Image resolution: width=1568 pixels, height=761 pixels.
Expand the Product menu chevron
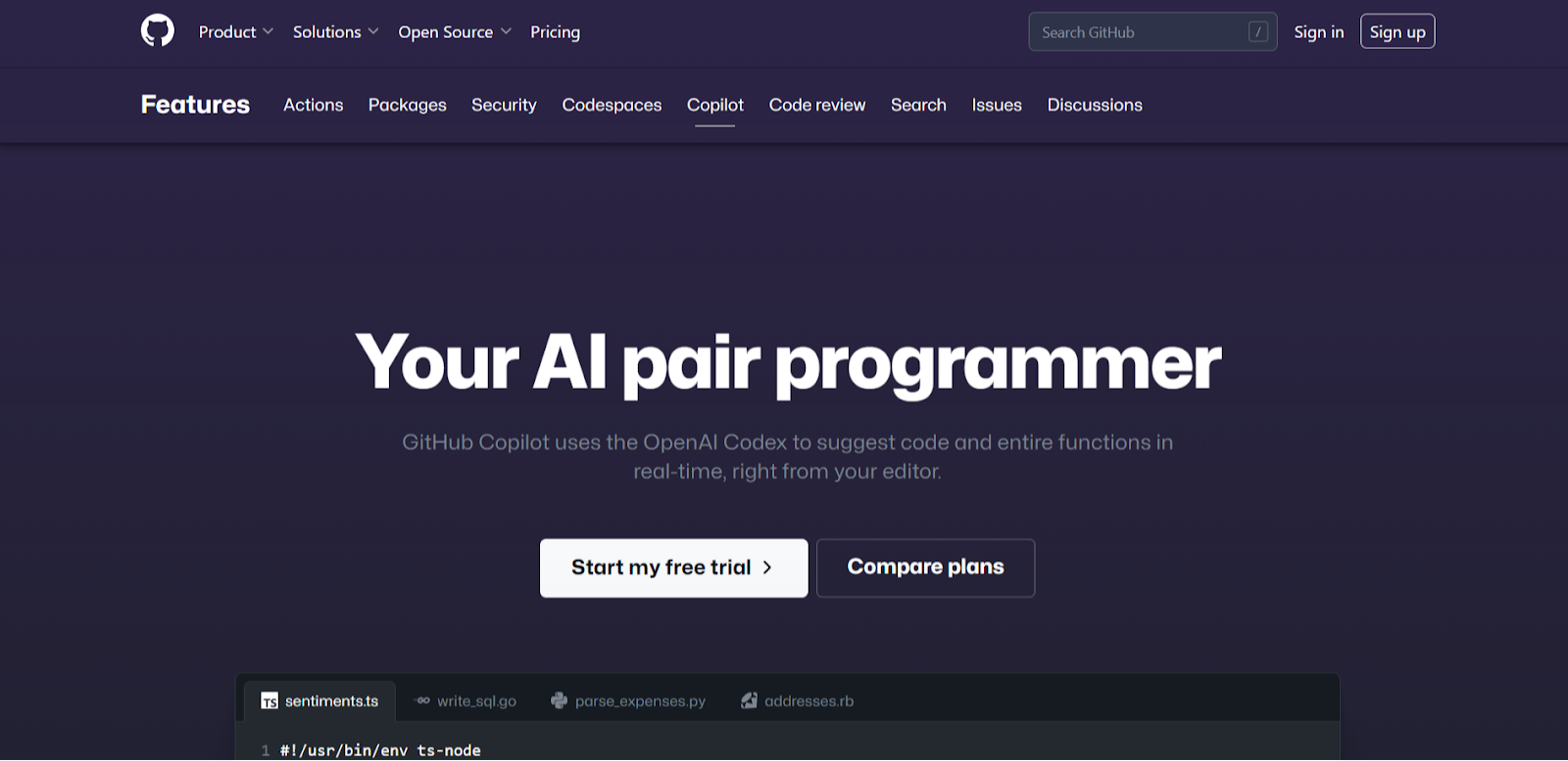pyautogui.click(x=268, y=31)
